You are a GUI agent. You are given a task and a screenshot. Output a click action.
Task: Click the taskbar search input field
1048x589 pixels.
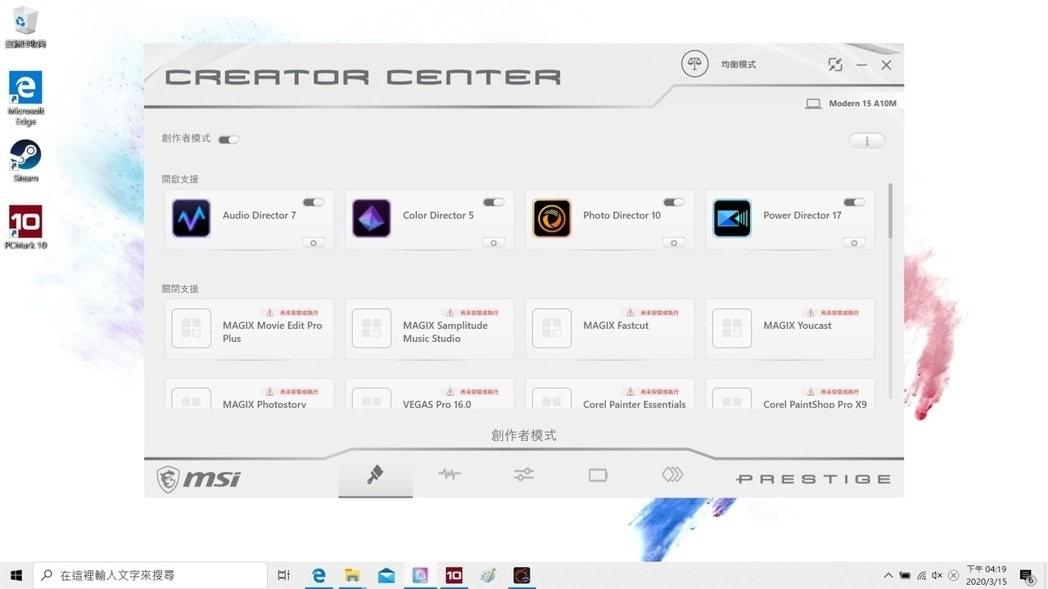click(150, 575)
